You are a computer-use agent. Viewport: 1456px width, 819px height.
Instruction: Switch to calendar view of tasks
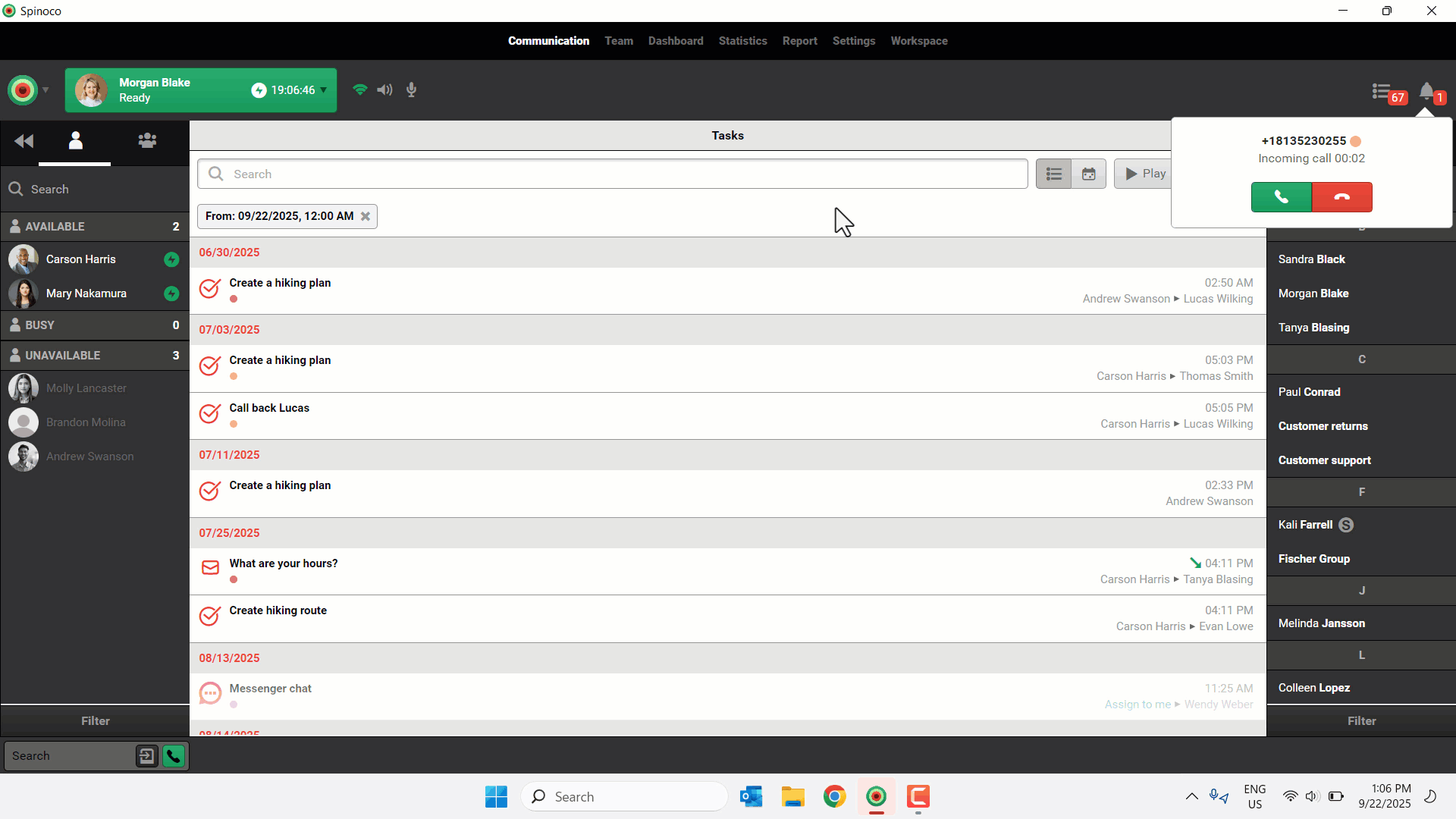click(1088, 174)
